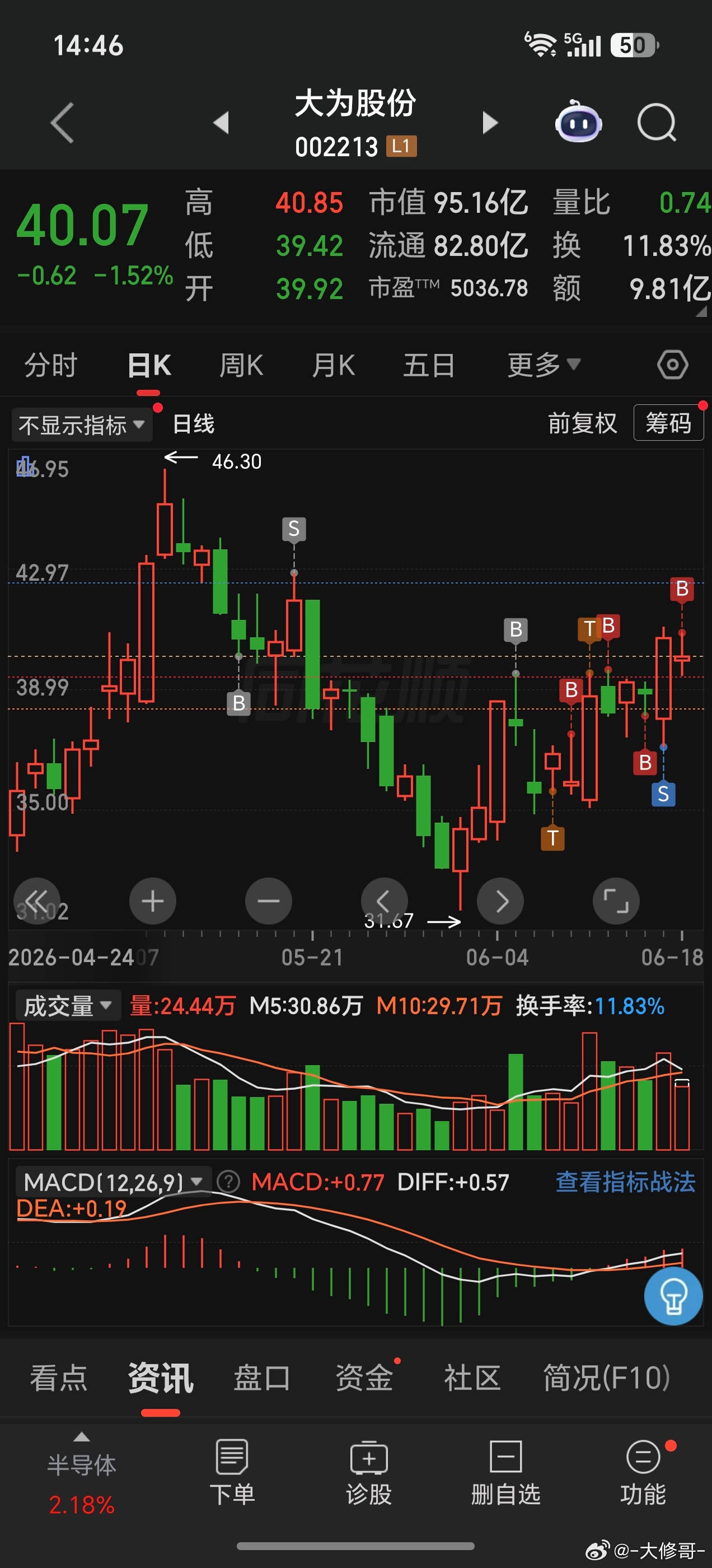Viewport: 712px width, 1568px height.
Task: Tap the blue lightbulb tips button
Action: tap(673, 1296)
